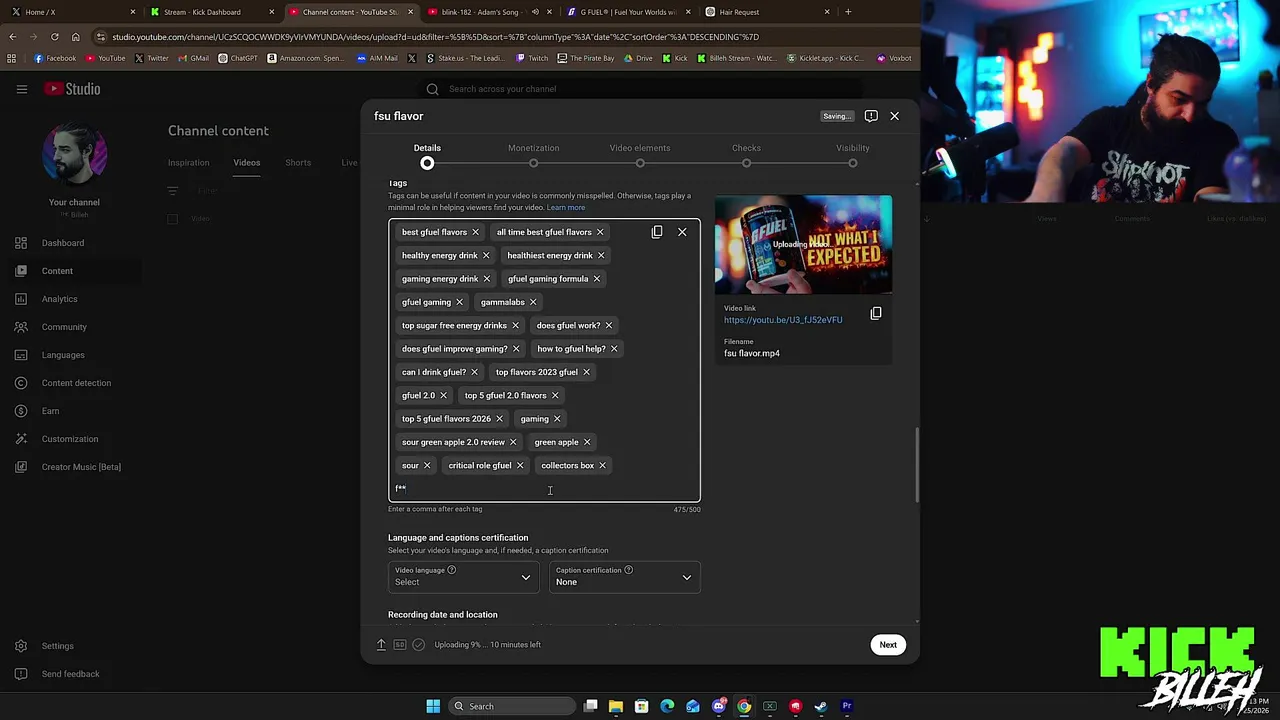This screenshot has height=720, width=1280.
Task: Remove the 'gaming' tag
Action: (557, 419)
